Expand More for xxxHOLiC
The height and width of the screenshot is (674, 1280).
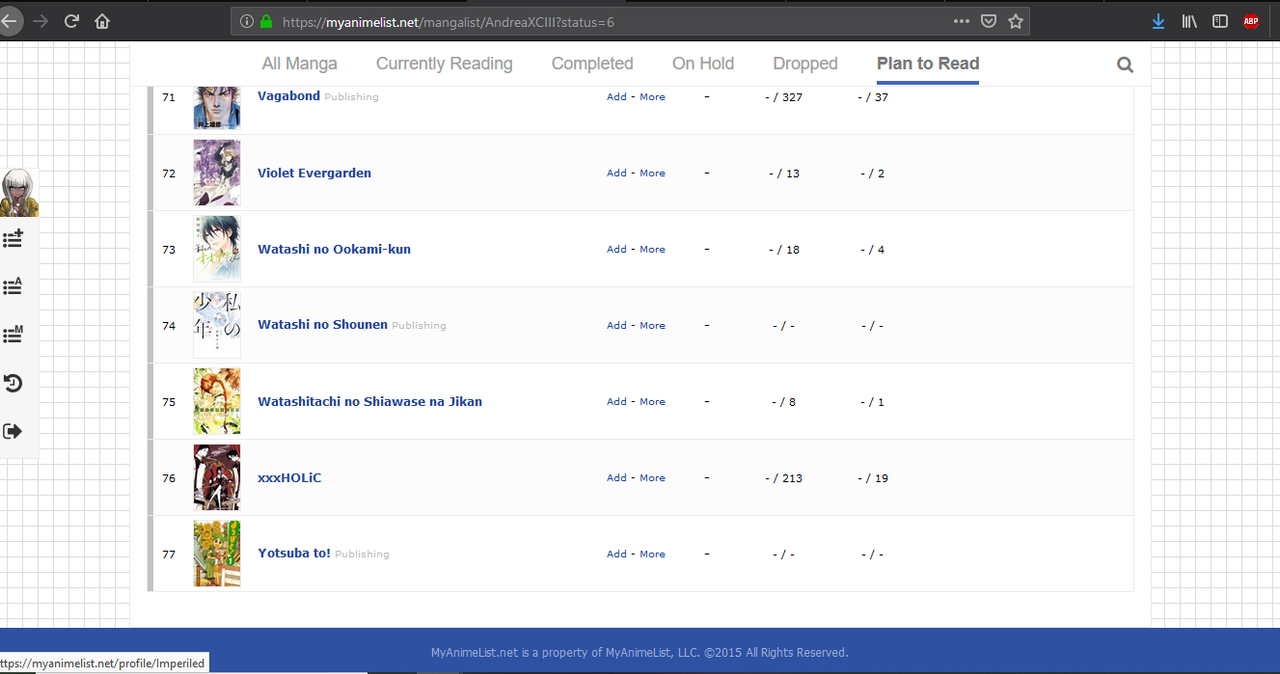click(x=652, y=478)
